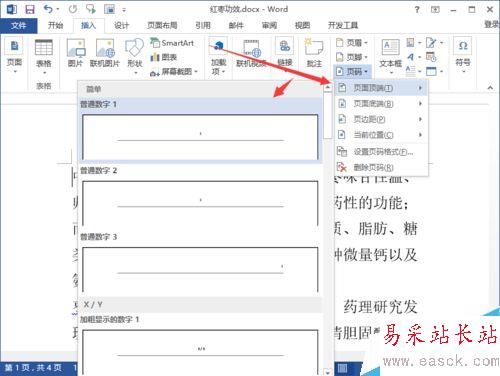Insert a SmartArt graphic
500x376 pixels.
pyautogui.click(x=172, y=43)
